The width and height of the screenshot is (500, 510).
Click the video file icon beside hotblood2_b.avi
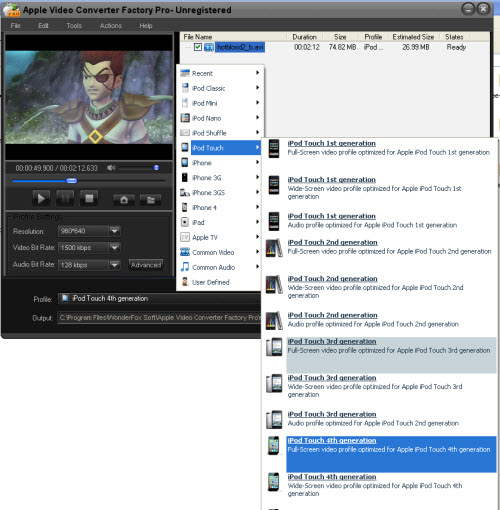pyautogui.click(x=209, y=47)
